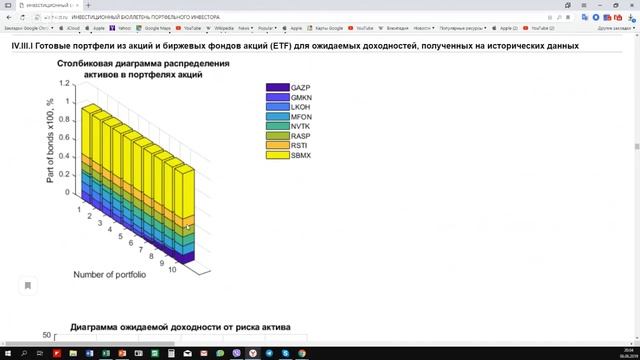Image resolution: width=640 pixels, height=360 pixels.
Task: Open the Wikipedia bookmark
Action: coord(220,28)
